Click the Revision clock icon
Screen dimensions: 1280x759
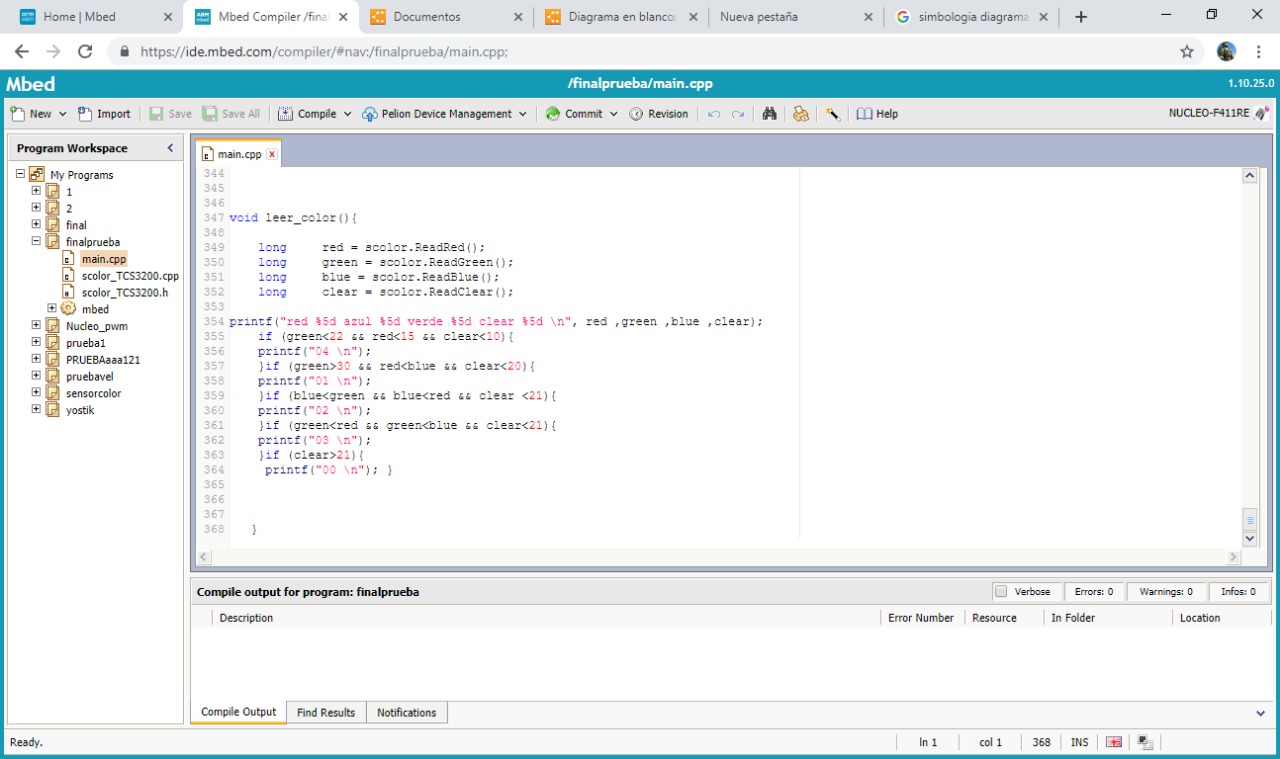click(636, 114)
